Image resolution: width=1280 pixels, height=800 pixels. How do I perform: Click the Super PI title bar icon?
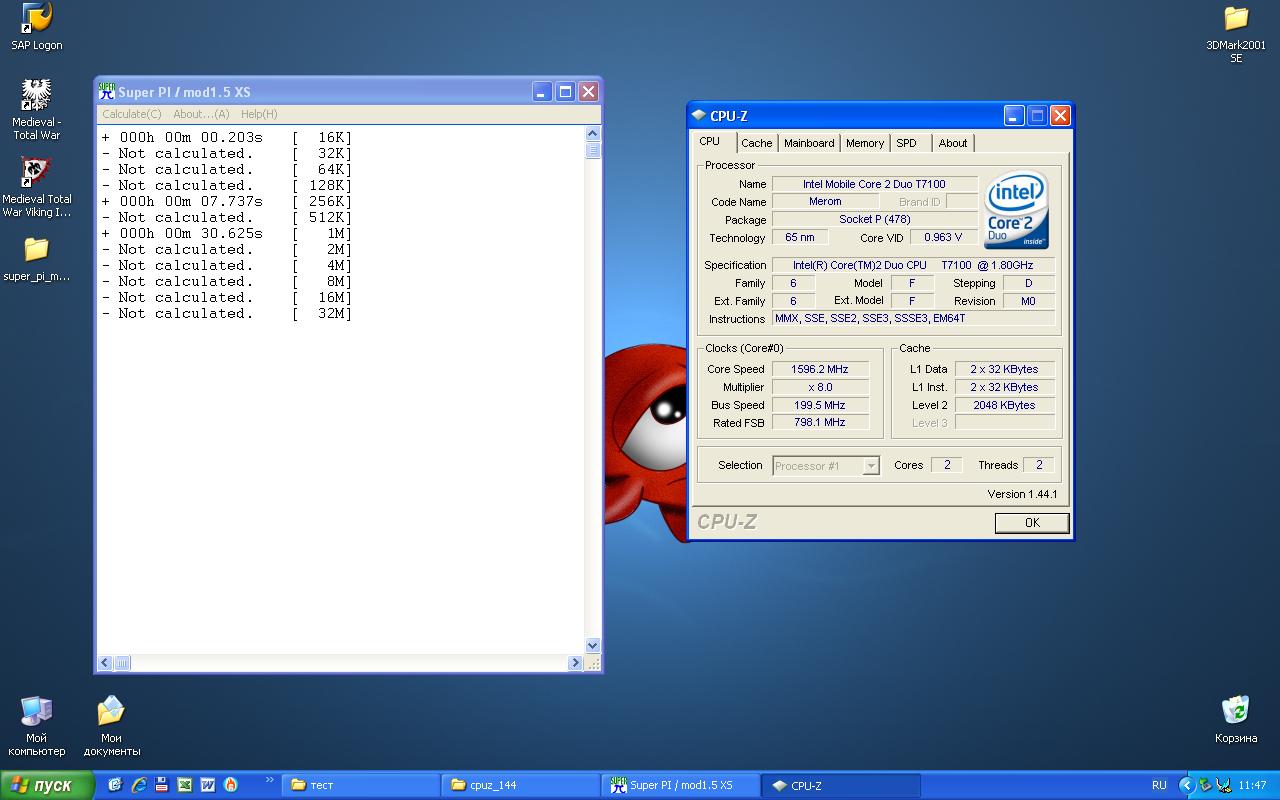[x=107, y=91]
